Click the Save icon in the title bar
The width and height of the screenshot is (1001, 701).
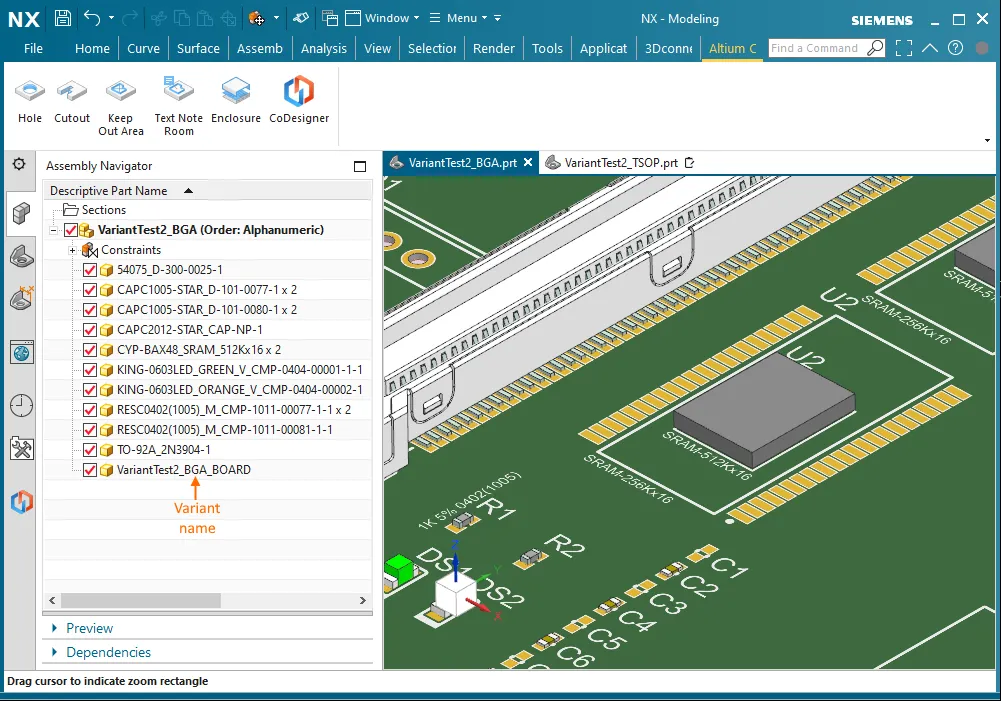click(63, 18)
